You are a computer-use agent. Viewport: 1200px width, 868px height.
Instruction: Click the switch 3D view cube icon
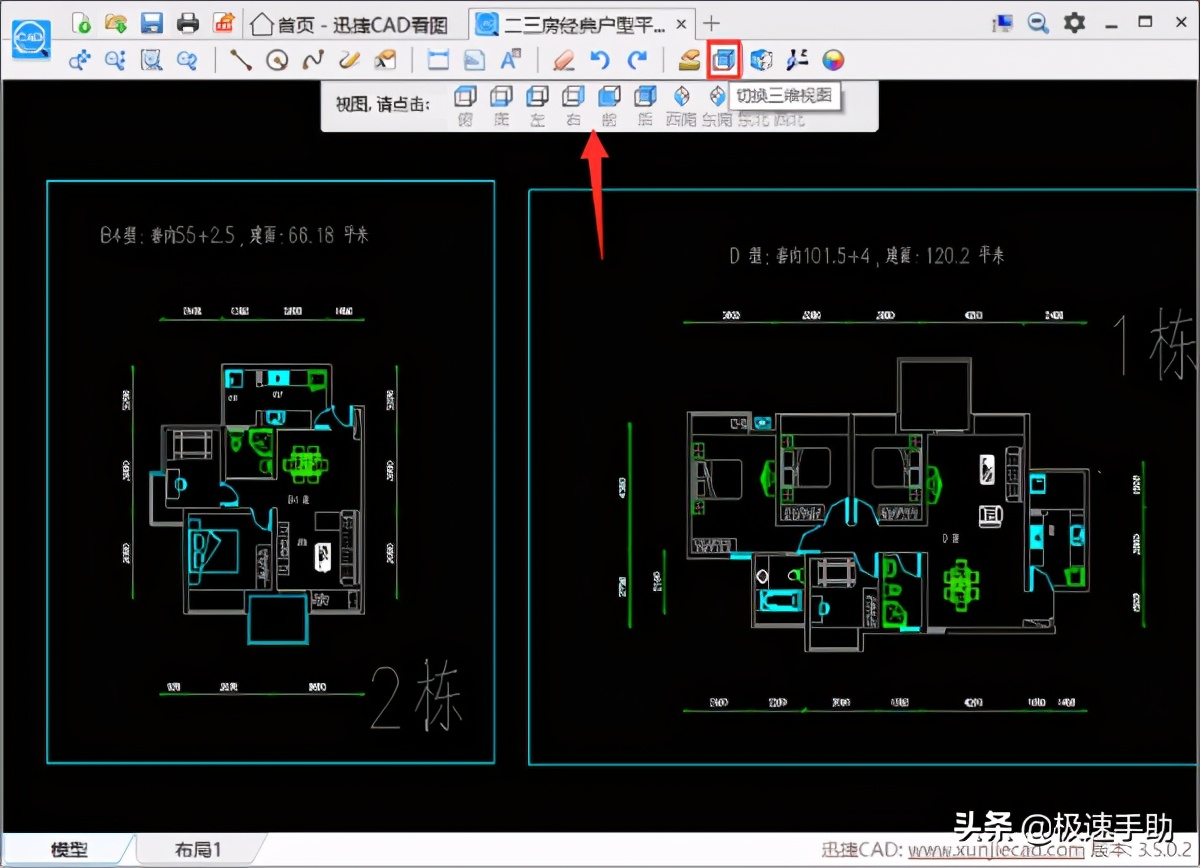723,60
